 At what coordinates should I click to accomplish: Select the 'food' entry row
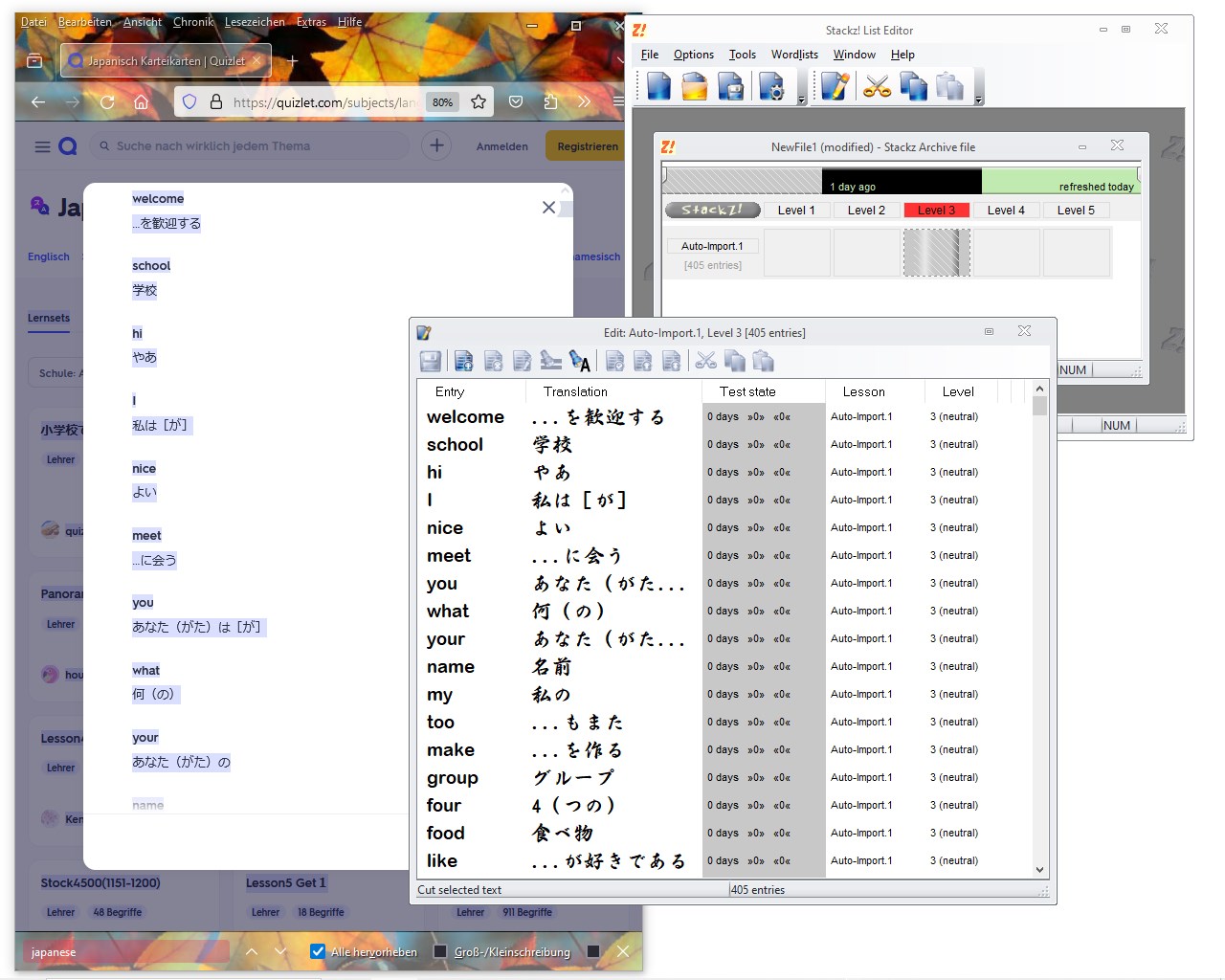(x=724, y=834)
